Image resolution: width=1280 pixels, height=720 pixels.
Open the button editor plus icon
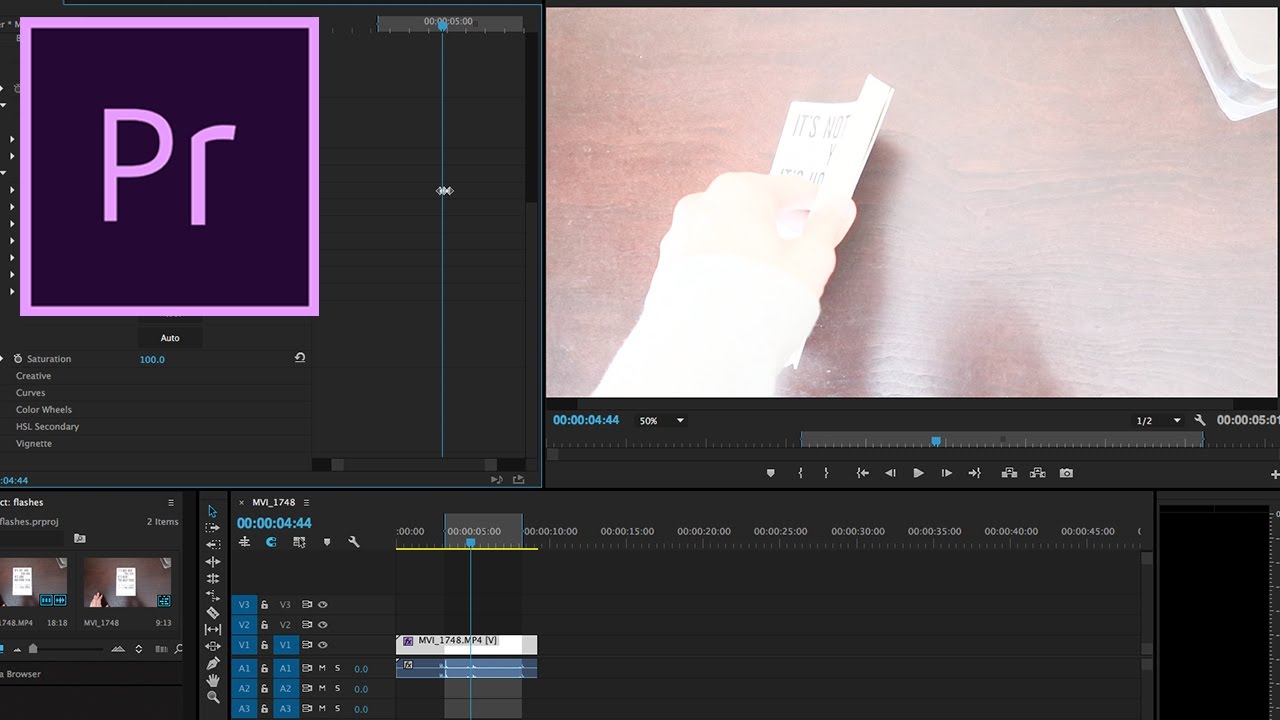(1275, 474)
